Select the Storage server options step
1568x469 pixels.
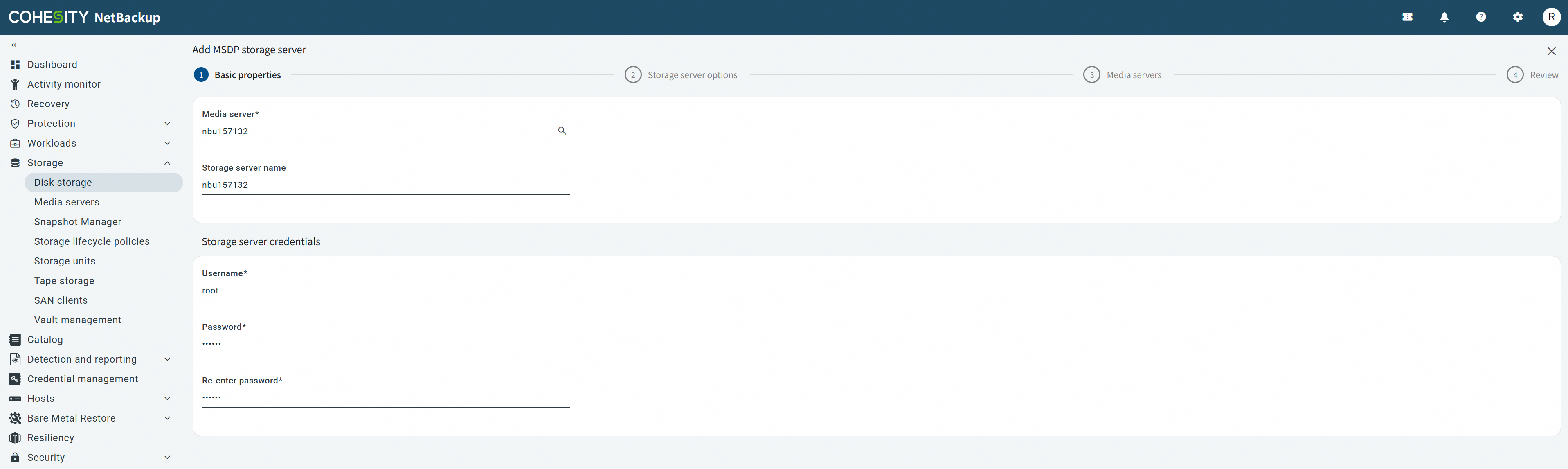click(681, 75)
